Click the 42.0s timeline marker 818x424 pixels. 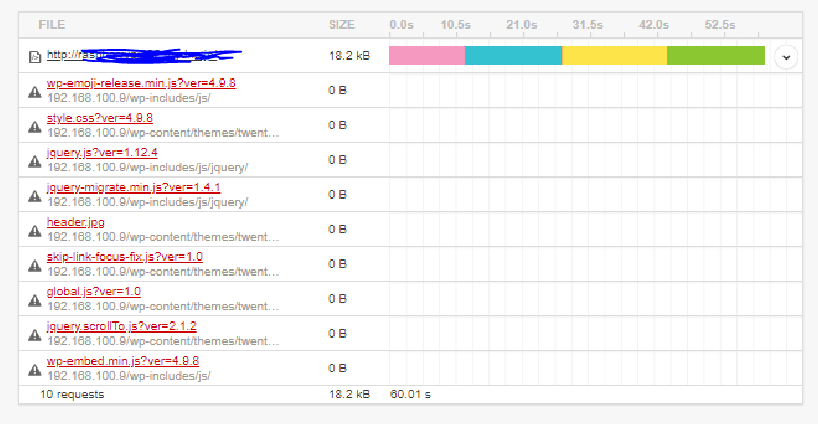pos(654,24)
